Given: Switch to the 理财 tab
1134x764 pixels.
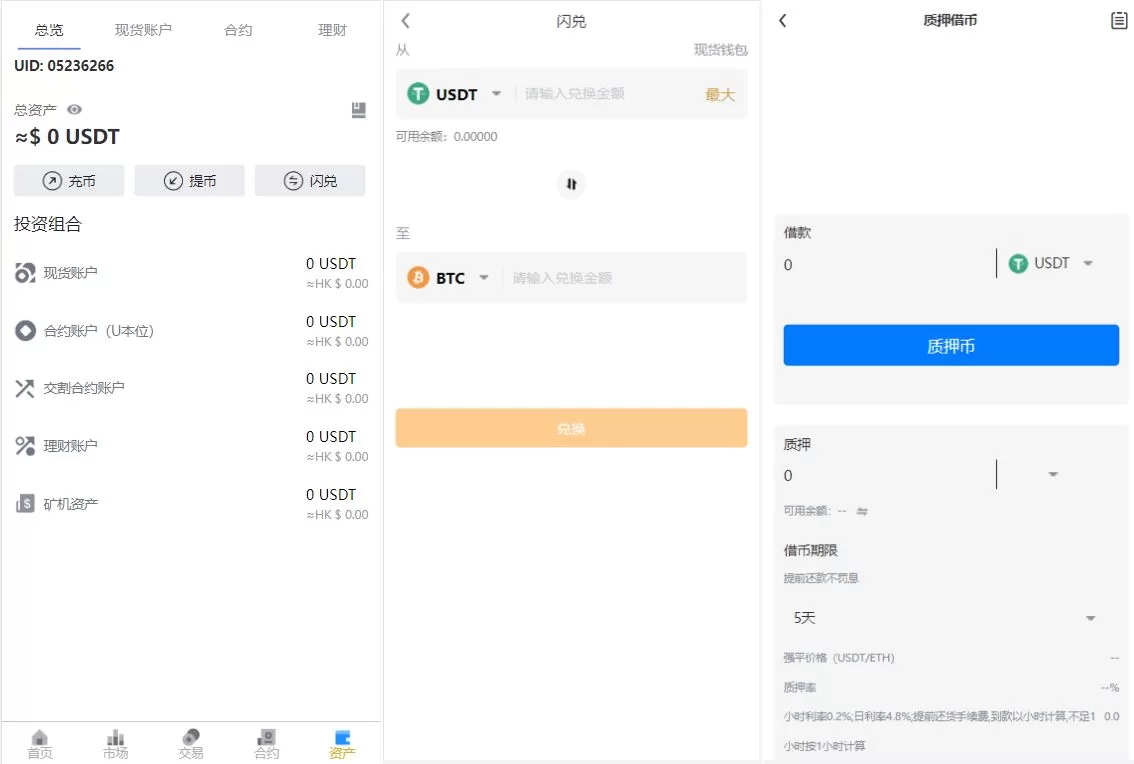Looking at the screenshot, I should coord(332,30).
